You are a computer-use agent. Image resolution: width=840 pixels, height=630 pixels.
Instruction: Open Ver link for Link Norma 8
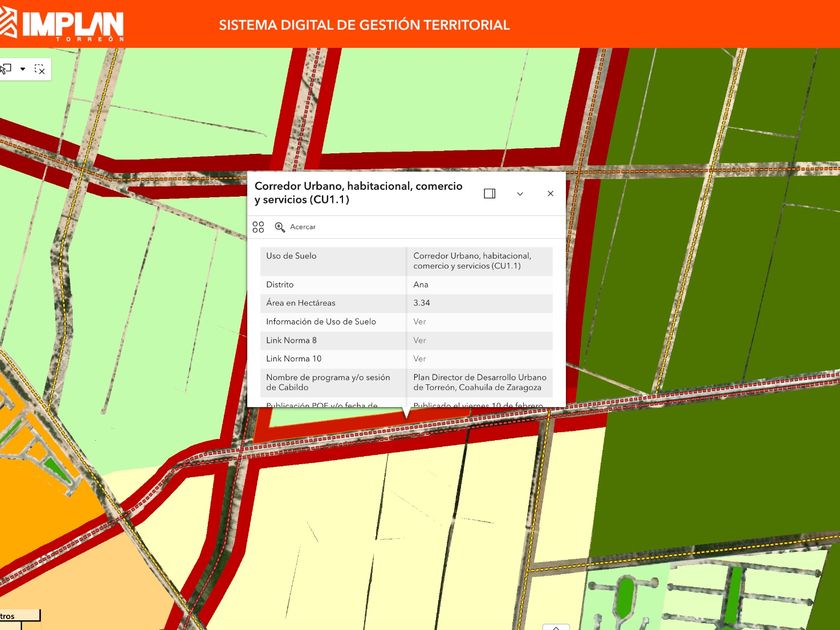[420, 340]
